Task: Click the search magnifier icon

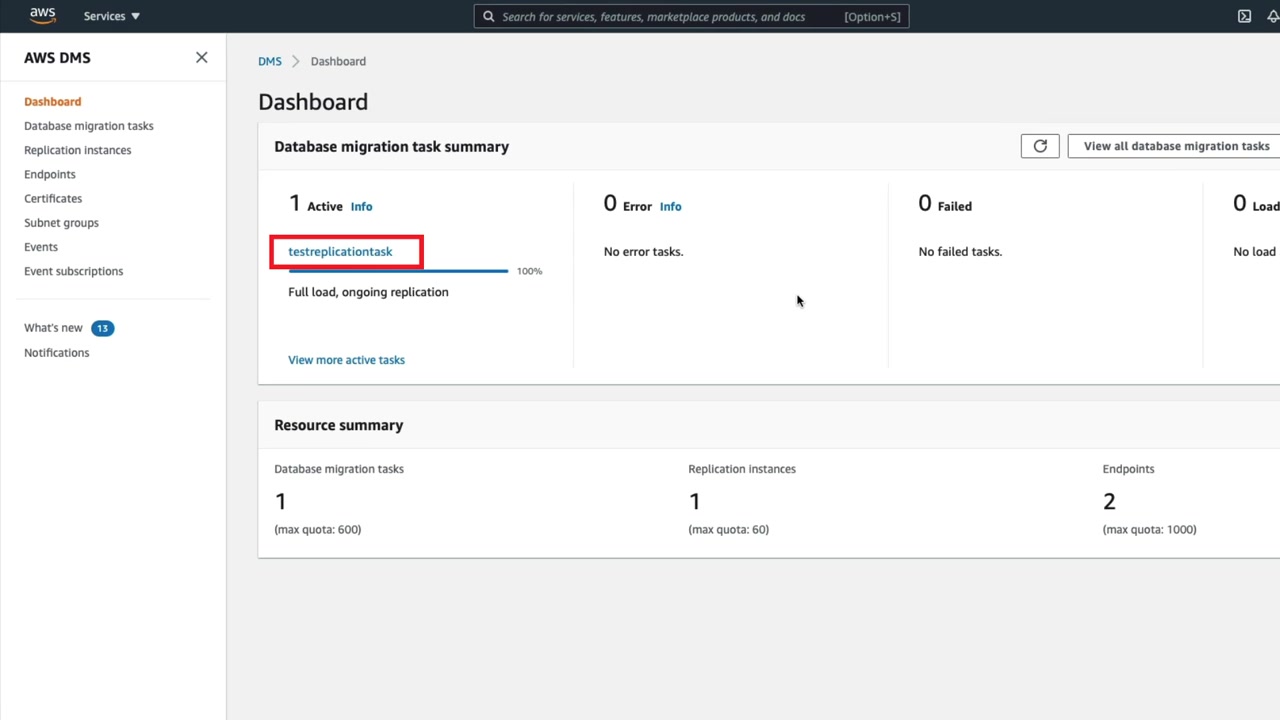Action: [489, 16]
